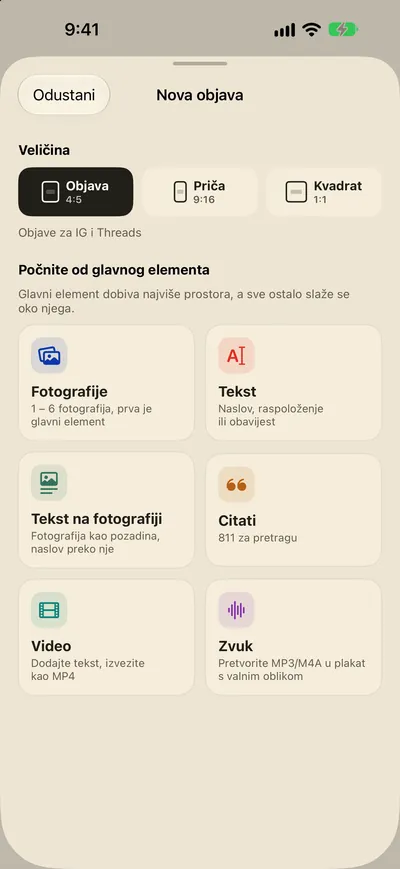400x869 pixels.
Task: Choose the orange Citati quotation marks icon
Action: pyautogui.click(x=237, y=484)
